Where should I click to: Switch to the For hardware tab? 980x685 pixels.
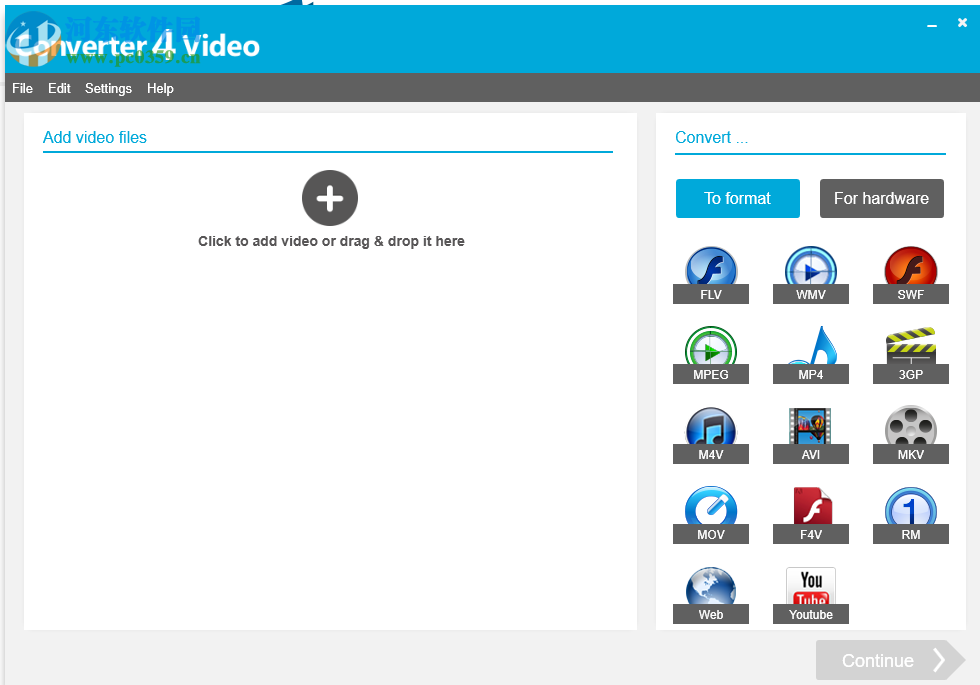coord(881,198)
